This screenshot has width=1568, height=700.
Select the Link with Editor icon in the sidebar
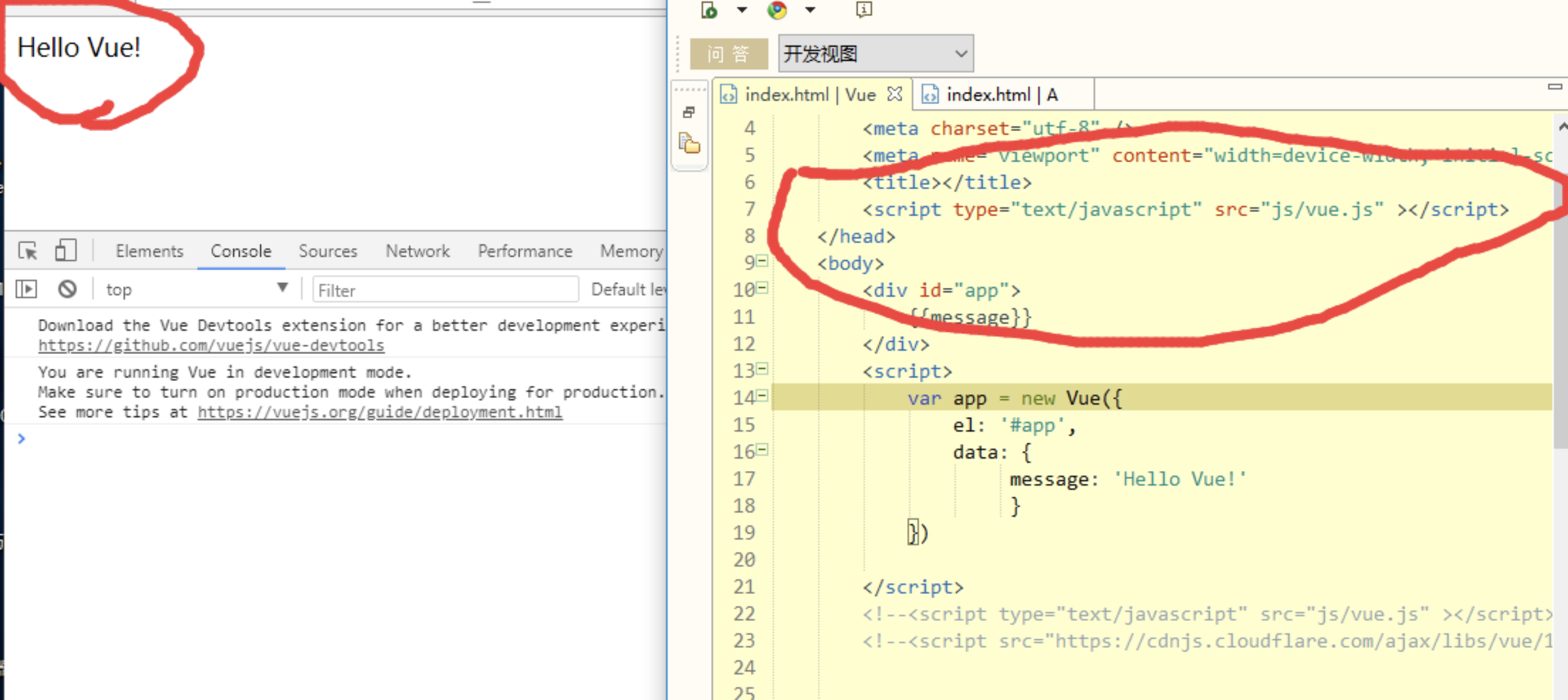click(690, 113)
